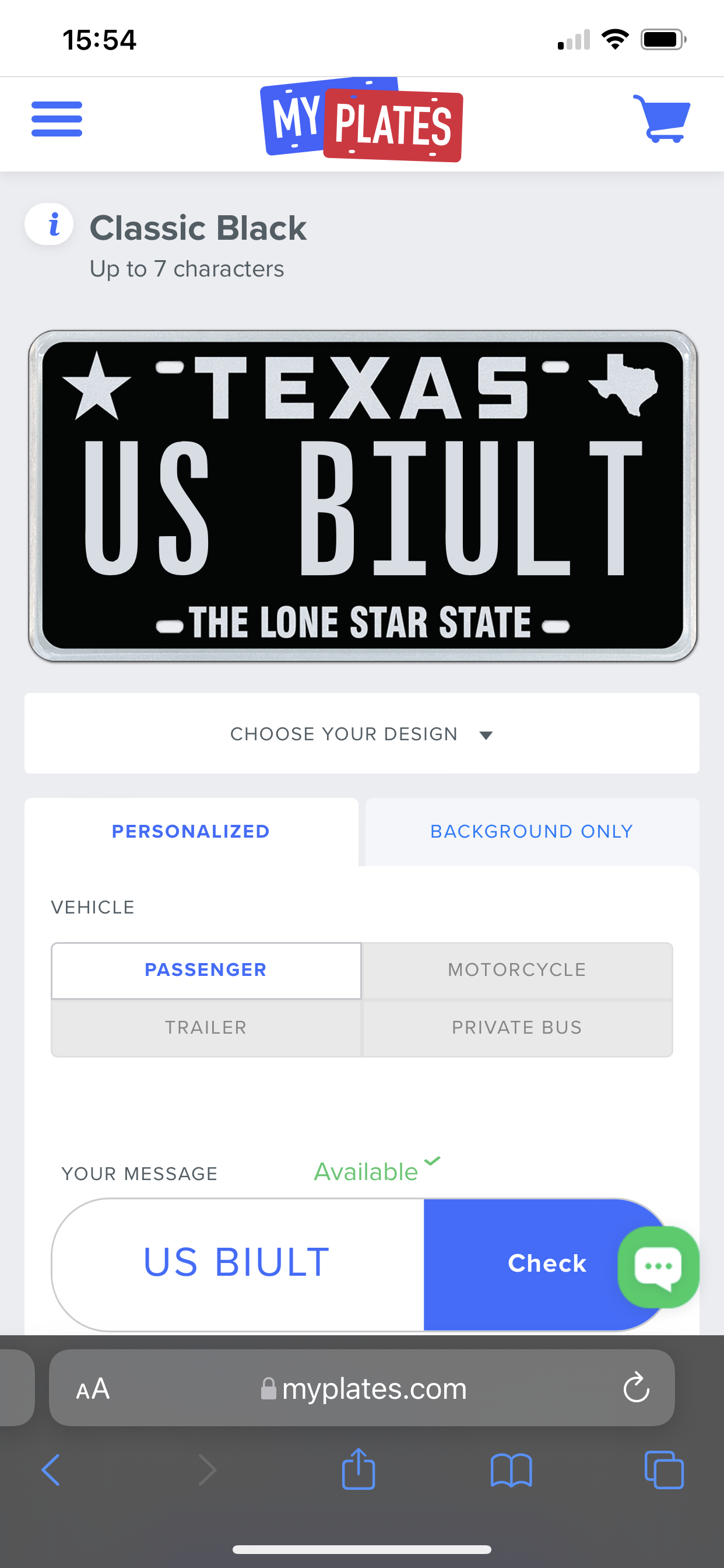
Task: Switch to the Background Only tab
Action: (532, 831)
